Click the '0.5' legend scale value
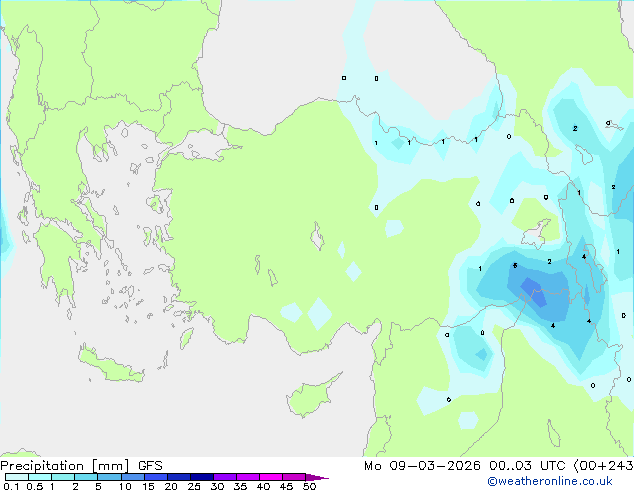This screenshot has height=490, width=634. [x=35, y=486]
